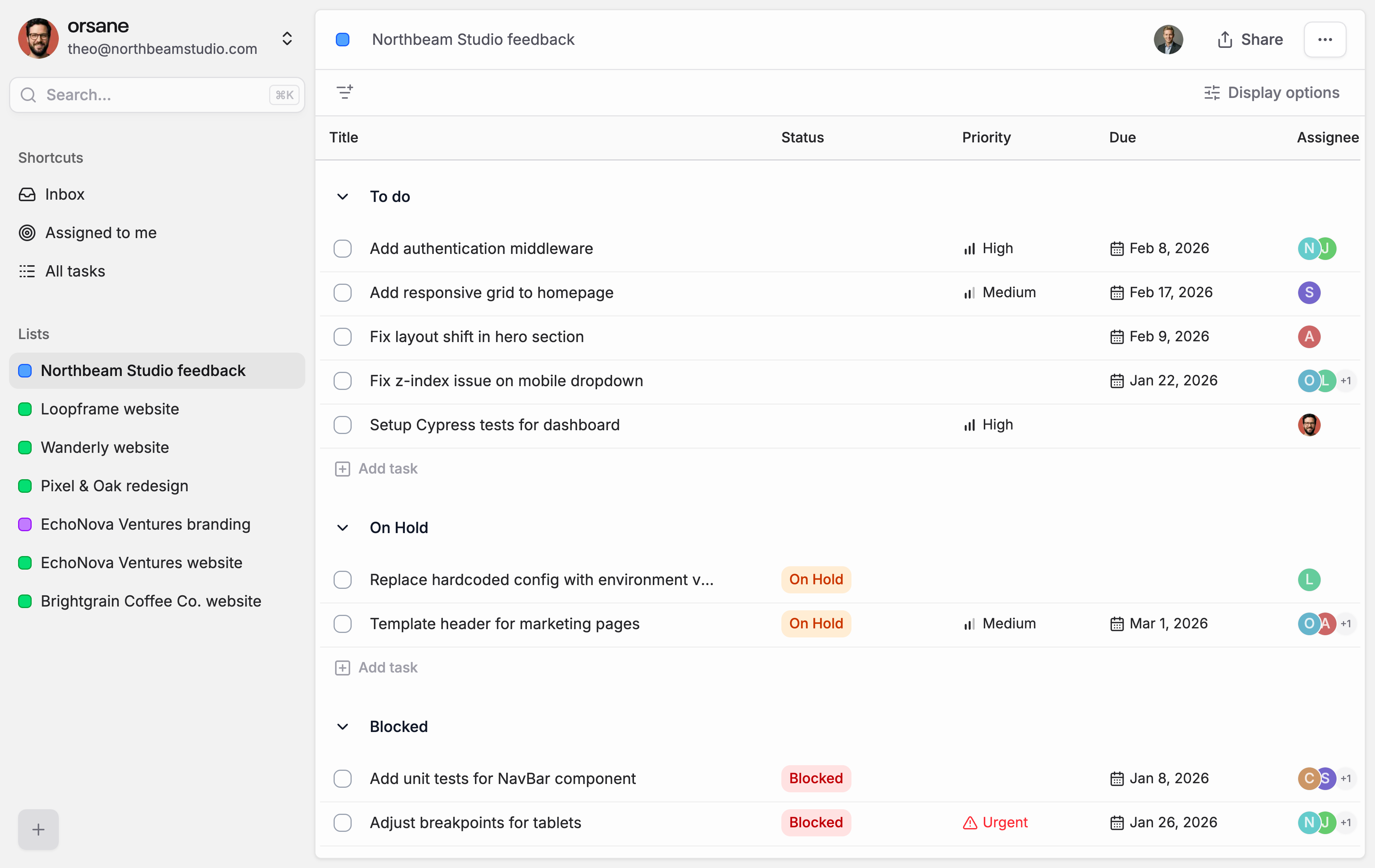The height and width of the screenshot is (868, 1375).
Task: Click the add filter icon
Action: click(x=345, y=92)
